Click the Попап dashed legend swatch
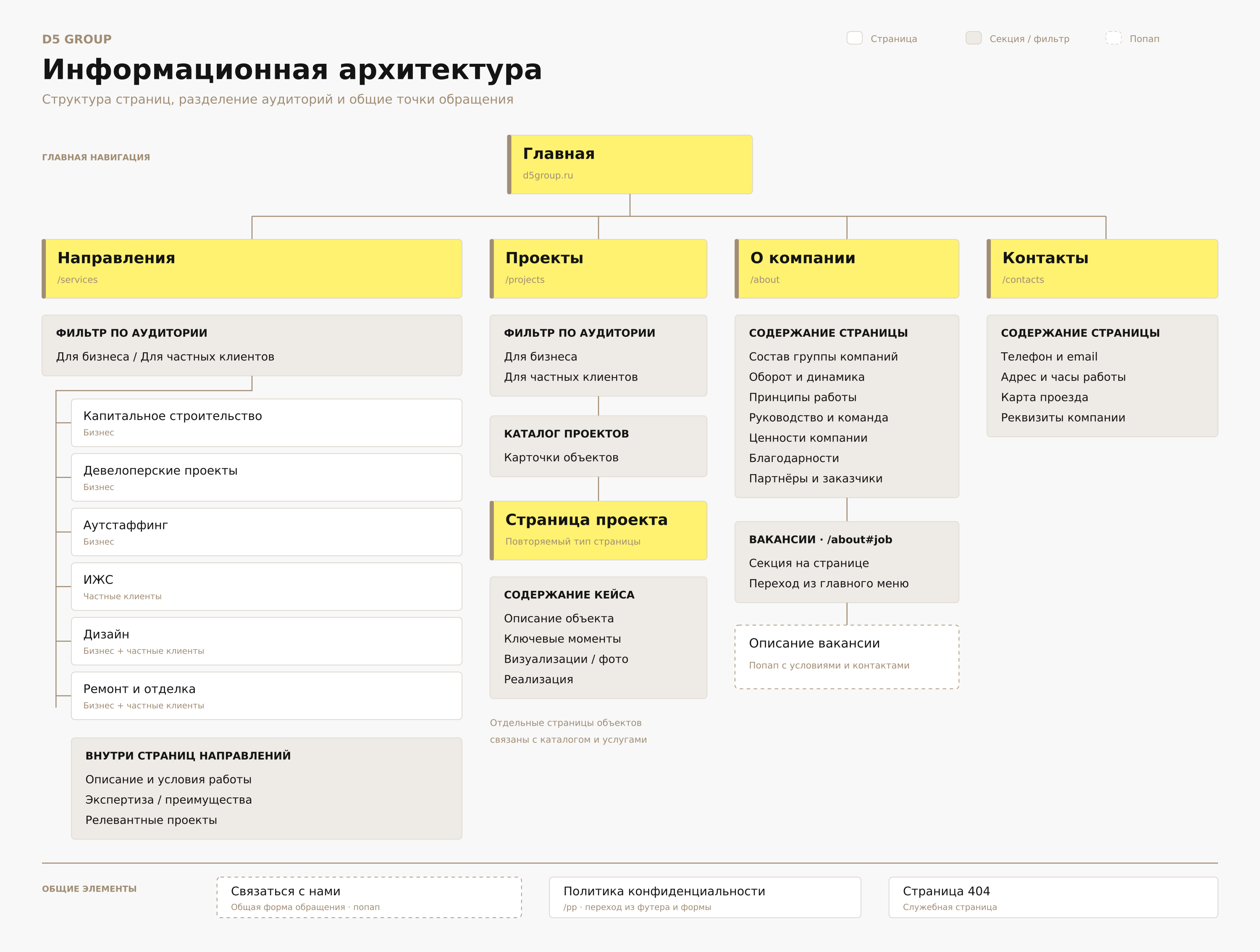This screenshot has width=1260, height=952. pos(1113,38)
